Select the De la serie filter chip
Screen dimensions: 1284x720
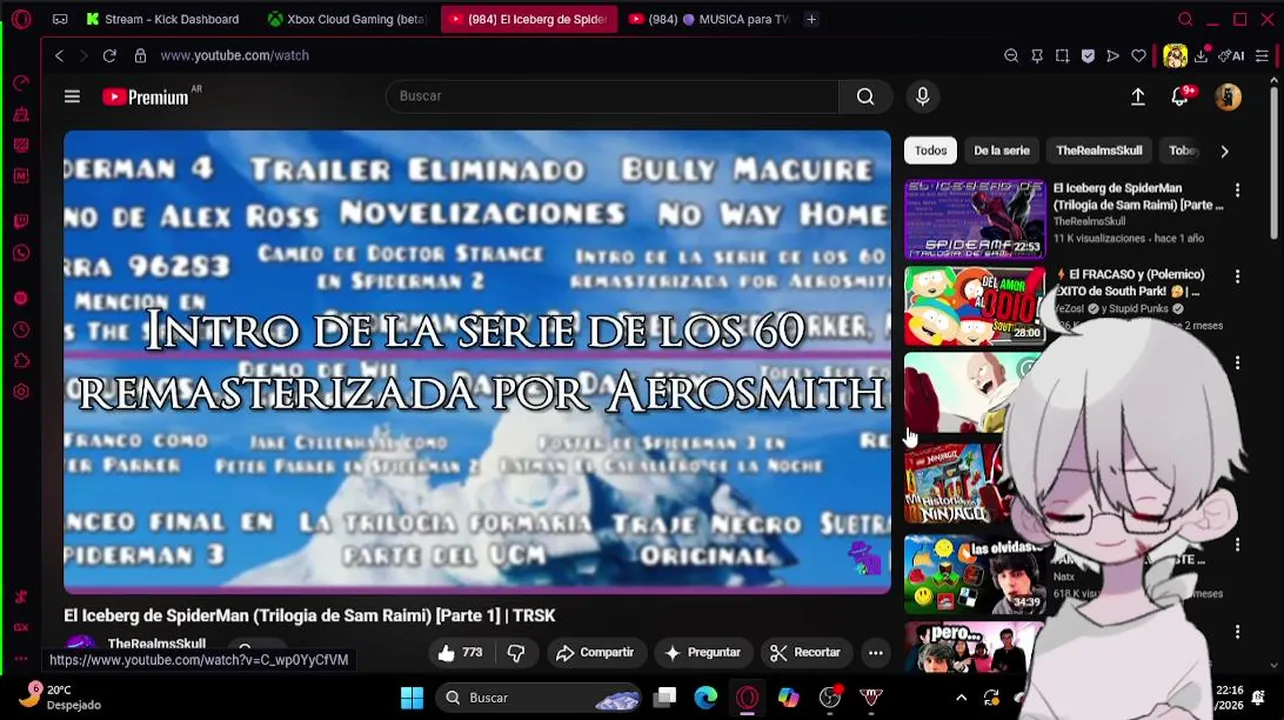tap(1001, 150)
